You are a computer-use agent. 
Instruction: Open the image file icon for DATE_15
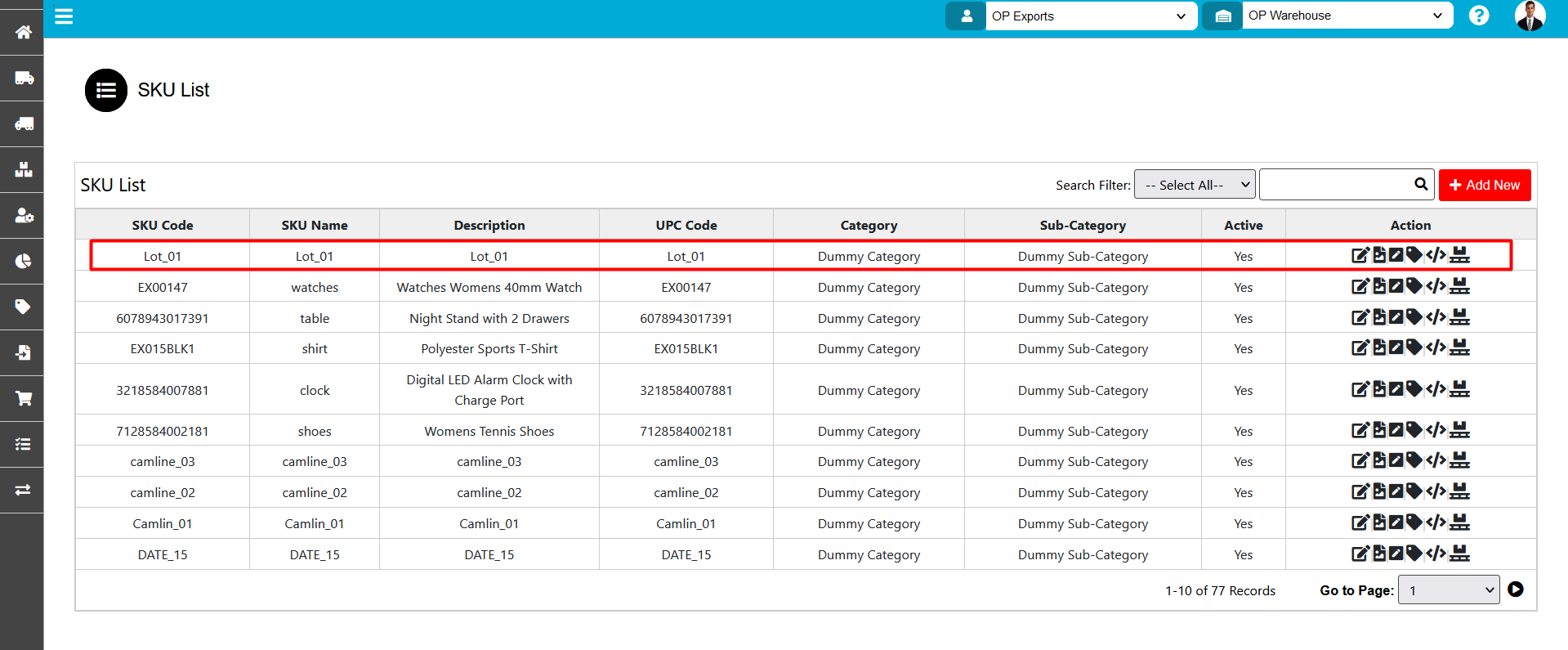tap(1379, 554)
